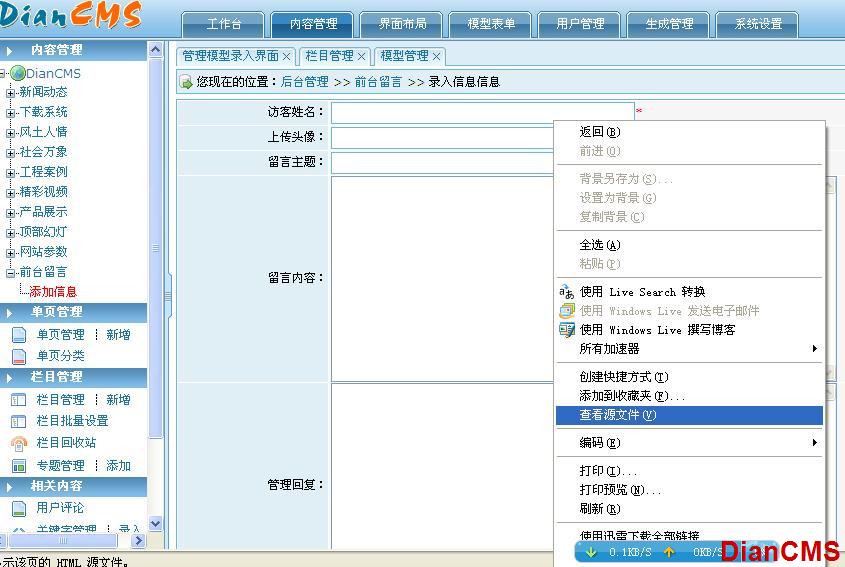Close the 管理模型录入界面 tab
Image resolution: width=845 pixels, height=567 pixels.
[x=287, y=57]
